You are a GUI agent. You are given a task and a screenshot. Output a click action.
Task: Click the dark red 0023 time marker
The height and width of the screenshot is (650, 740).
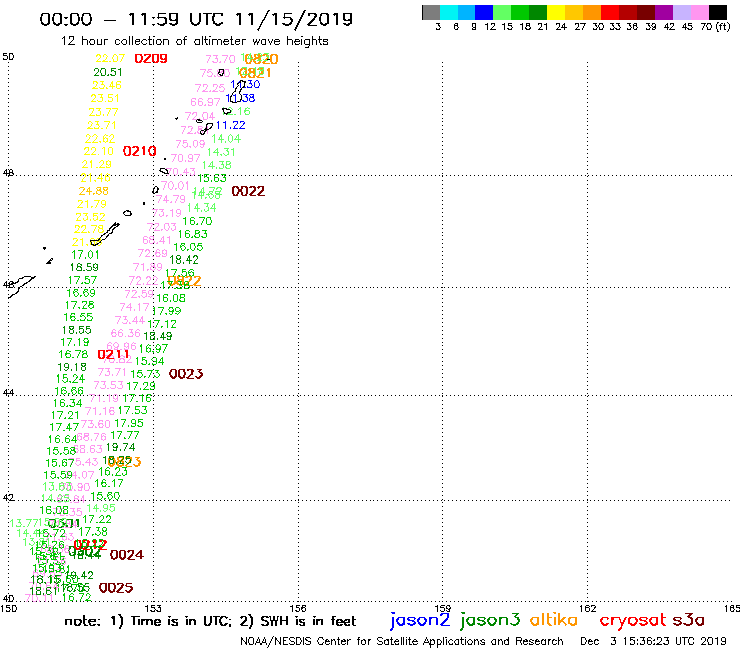(x=186, y=374)
